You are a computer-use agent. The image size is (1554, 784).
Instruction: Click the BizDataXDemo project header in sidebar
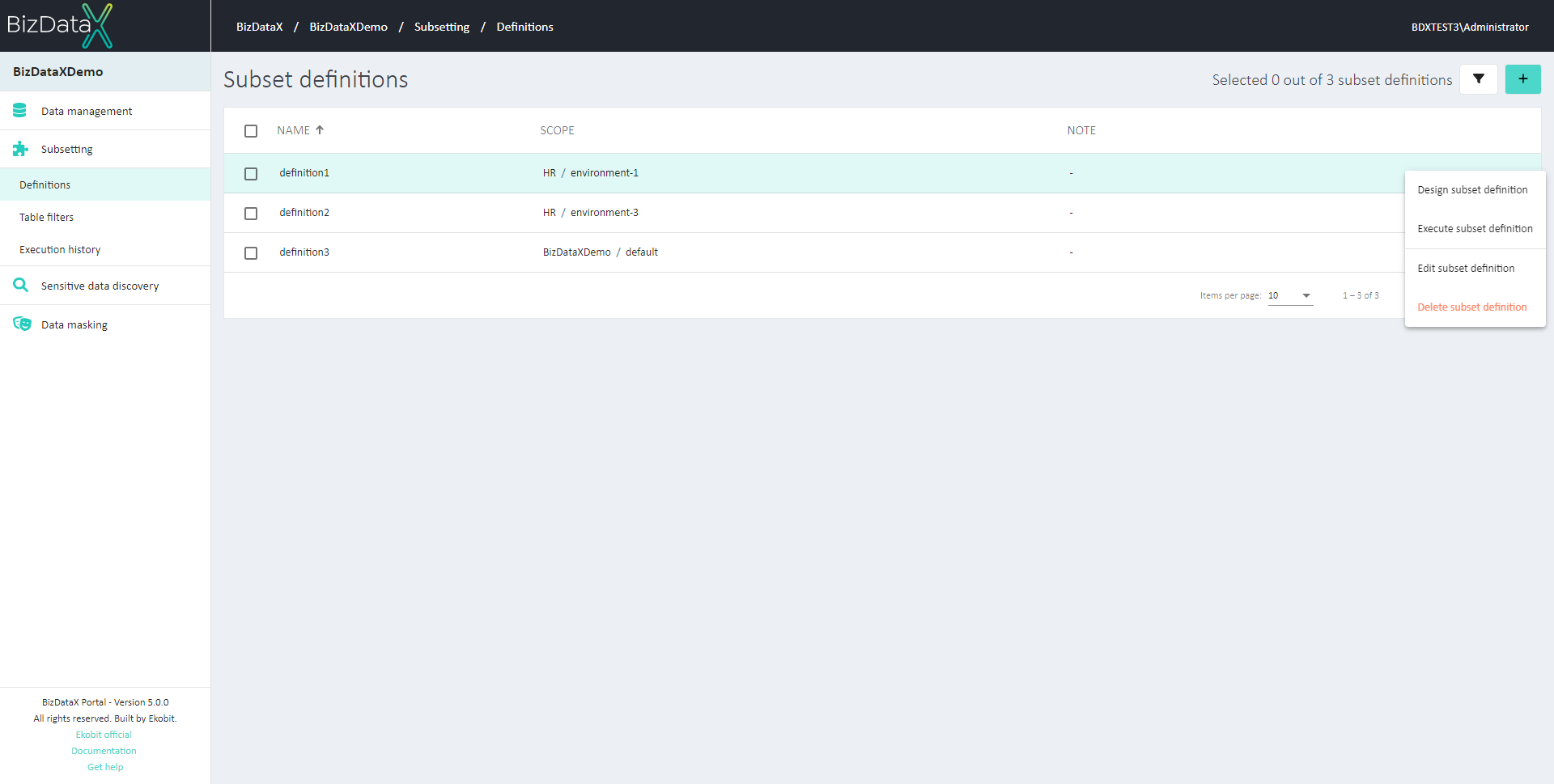point(105,72)
